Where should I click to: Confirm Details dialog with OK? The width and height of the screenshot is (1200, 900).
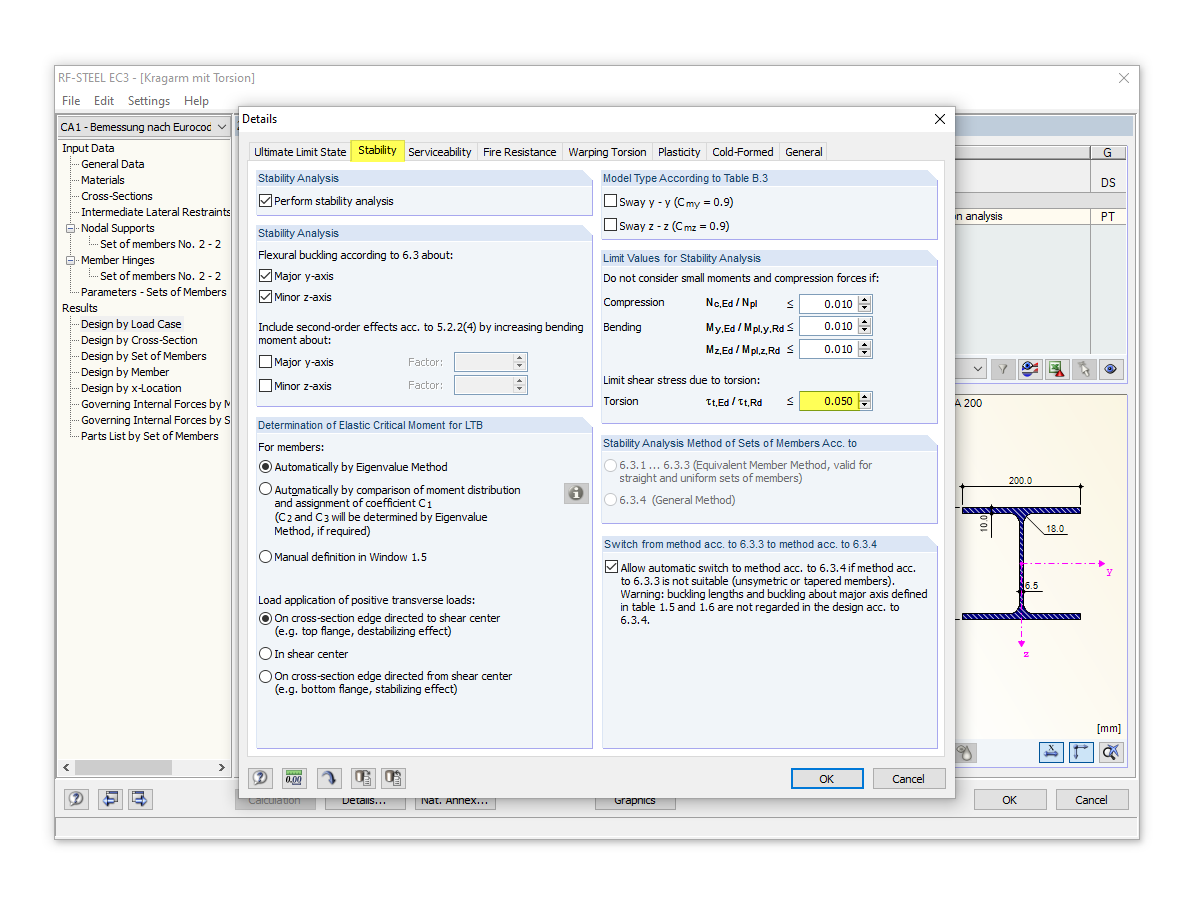click(x=827, y=778)
